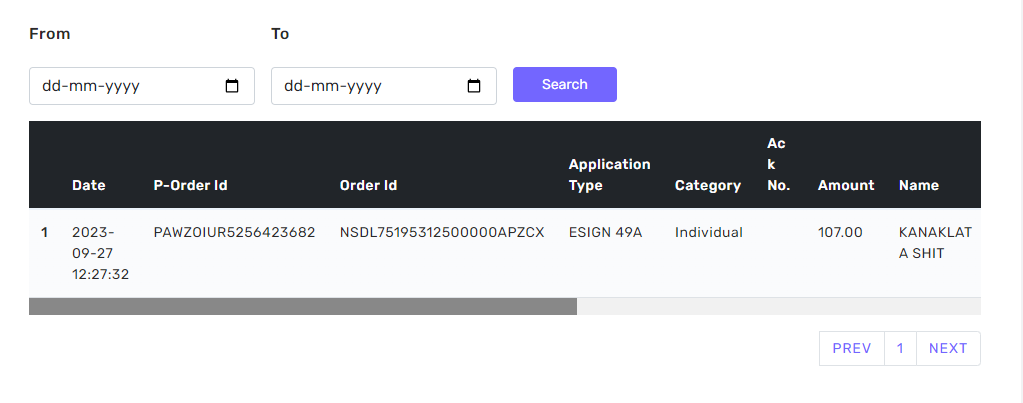Viewport: 1023px width, 403px height.
Task: Select Order Id NSDL75195312500000APZCX cell
Action: (x=441, y=233)
